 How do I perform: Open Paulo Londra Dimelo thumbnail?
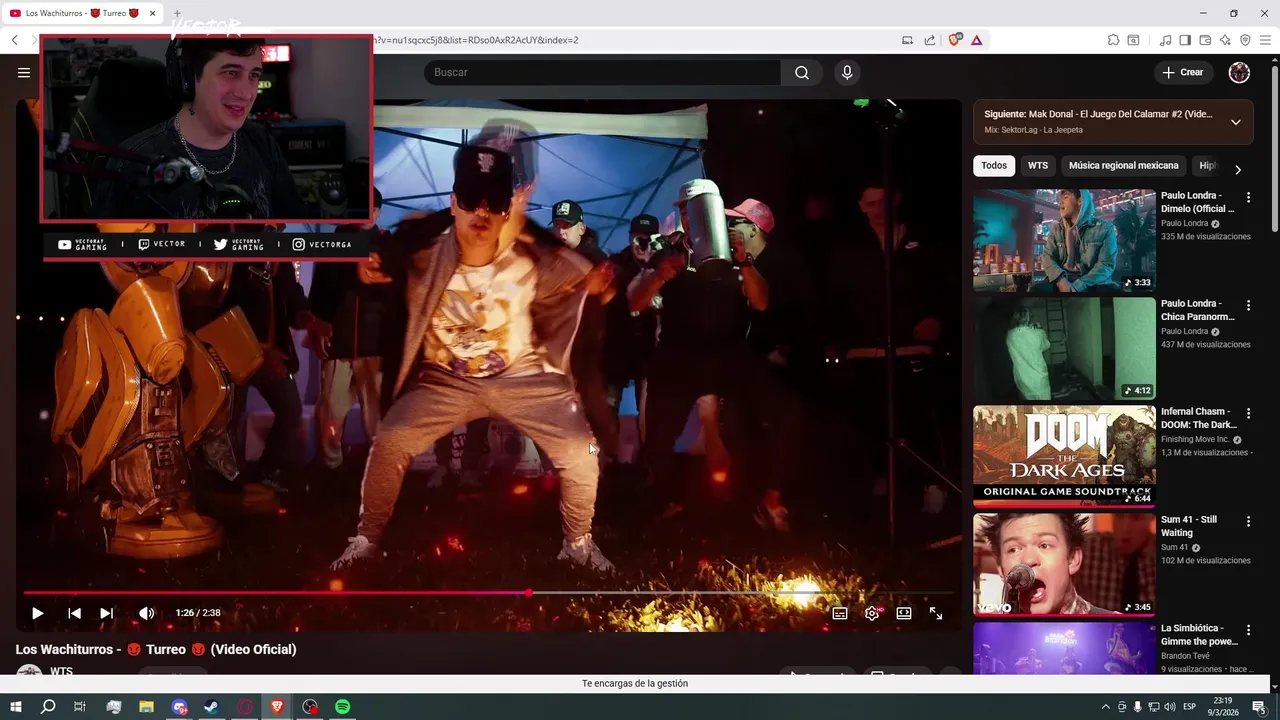coord(1064,240)
